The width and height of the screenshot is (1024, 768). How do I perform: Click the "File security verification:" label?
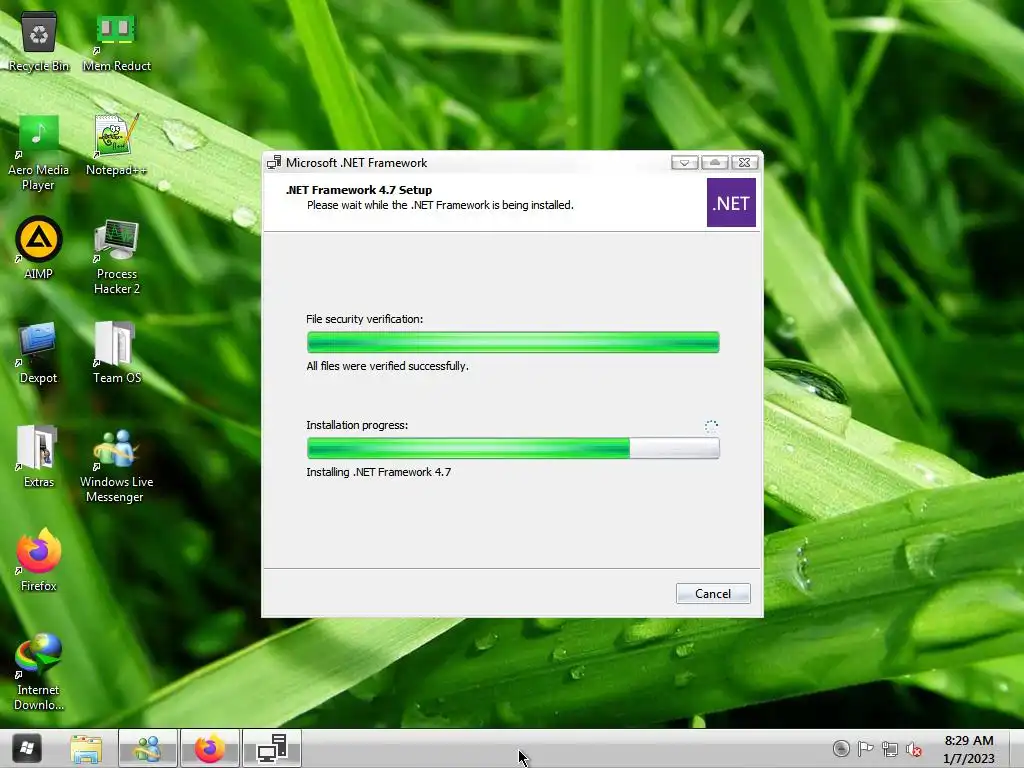click(x=364, y=319)
